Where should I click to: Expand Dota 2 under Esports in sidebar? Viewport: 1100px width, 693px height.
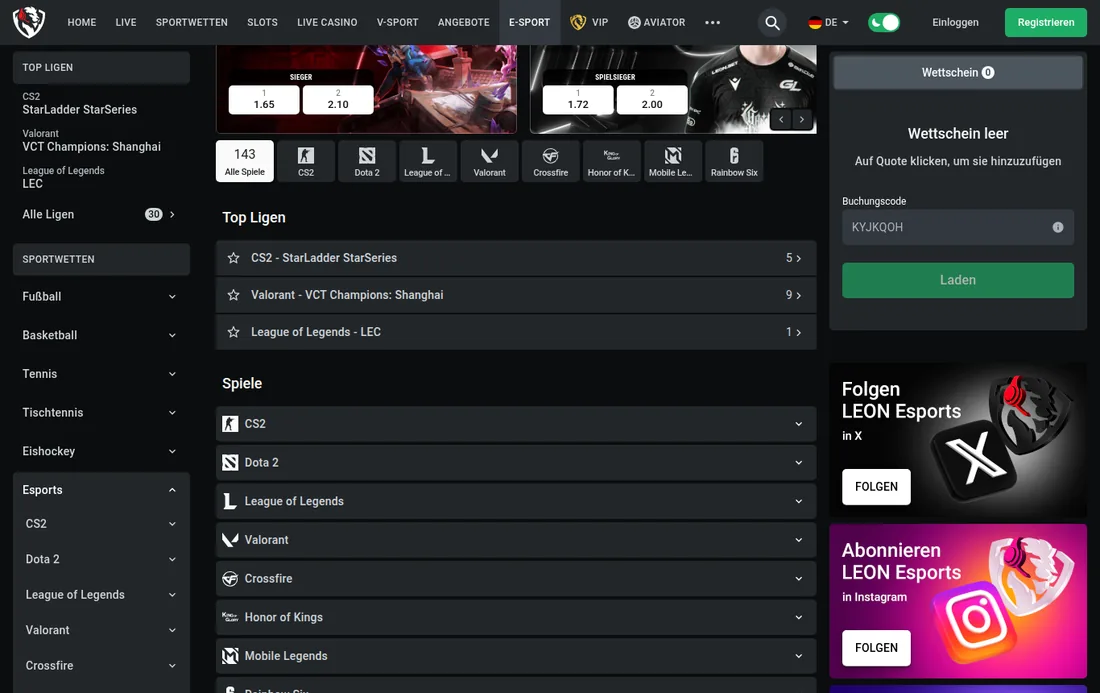[x=101, y=559]
